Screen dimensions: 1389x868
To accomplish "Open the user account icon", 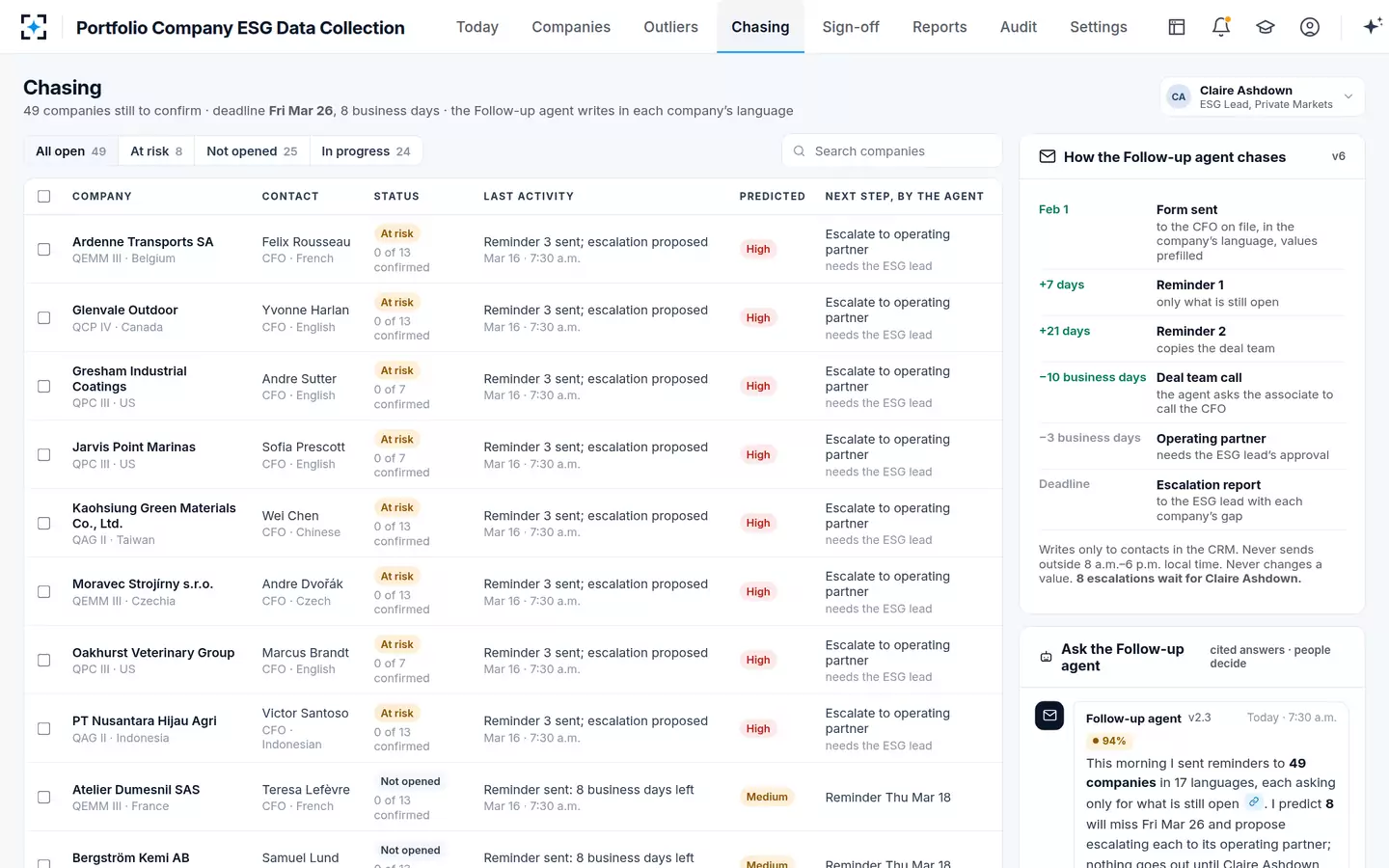I will [x=1310, y=27].
